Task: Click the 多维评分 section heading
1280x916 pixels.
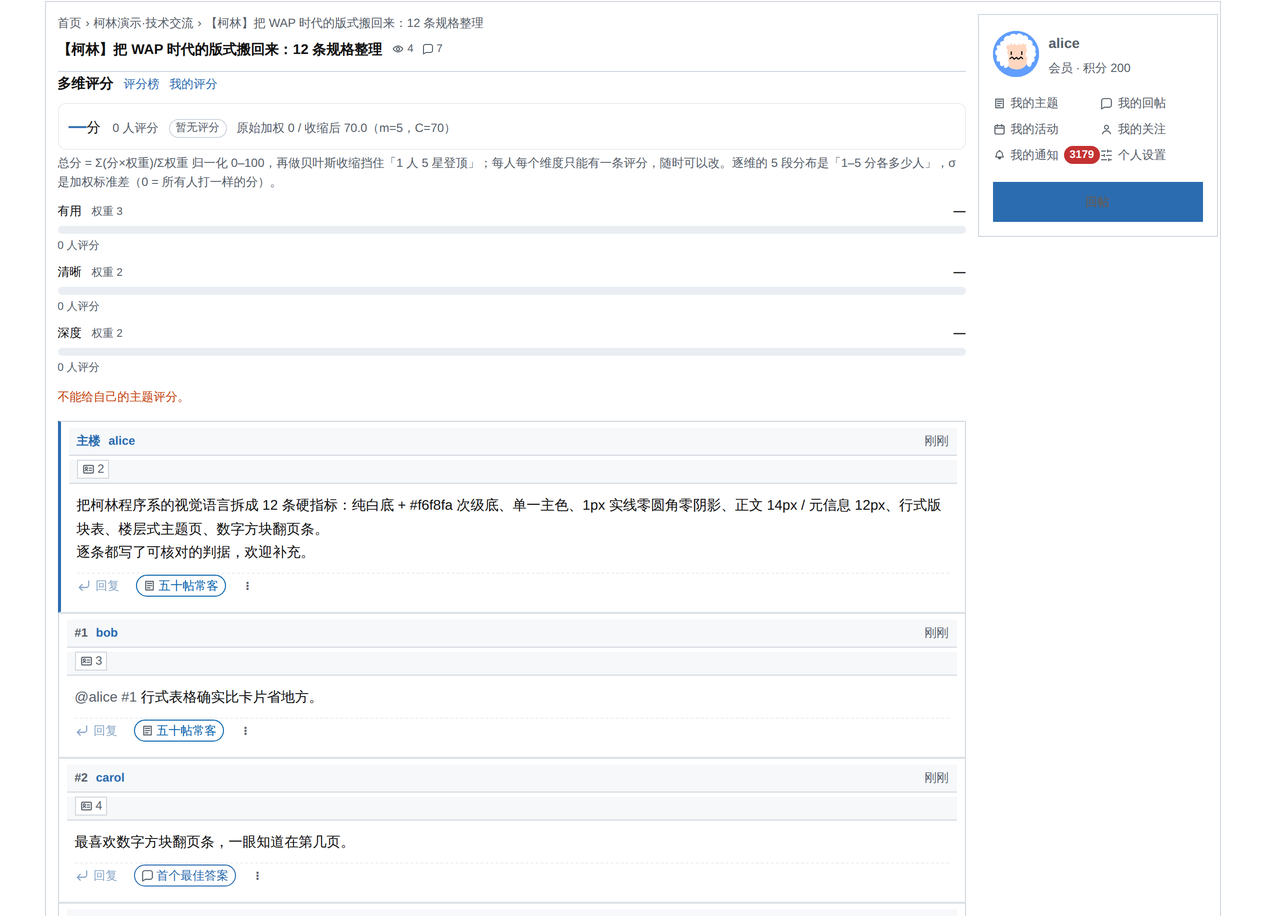Action: [85, 84]
